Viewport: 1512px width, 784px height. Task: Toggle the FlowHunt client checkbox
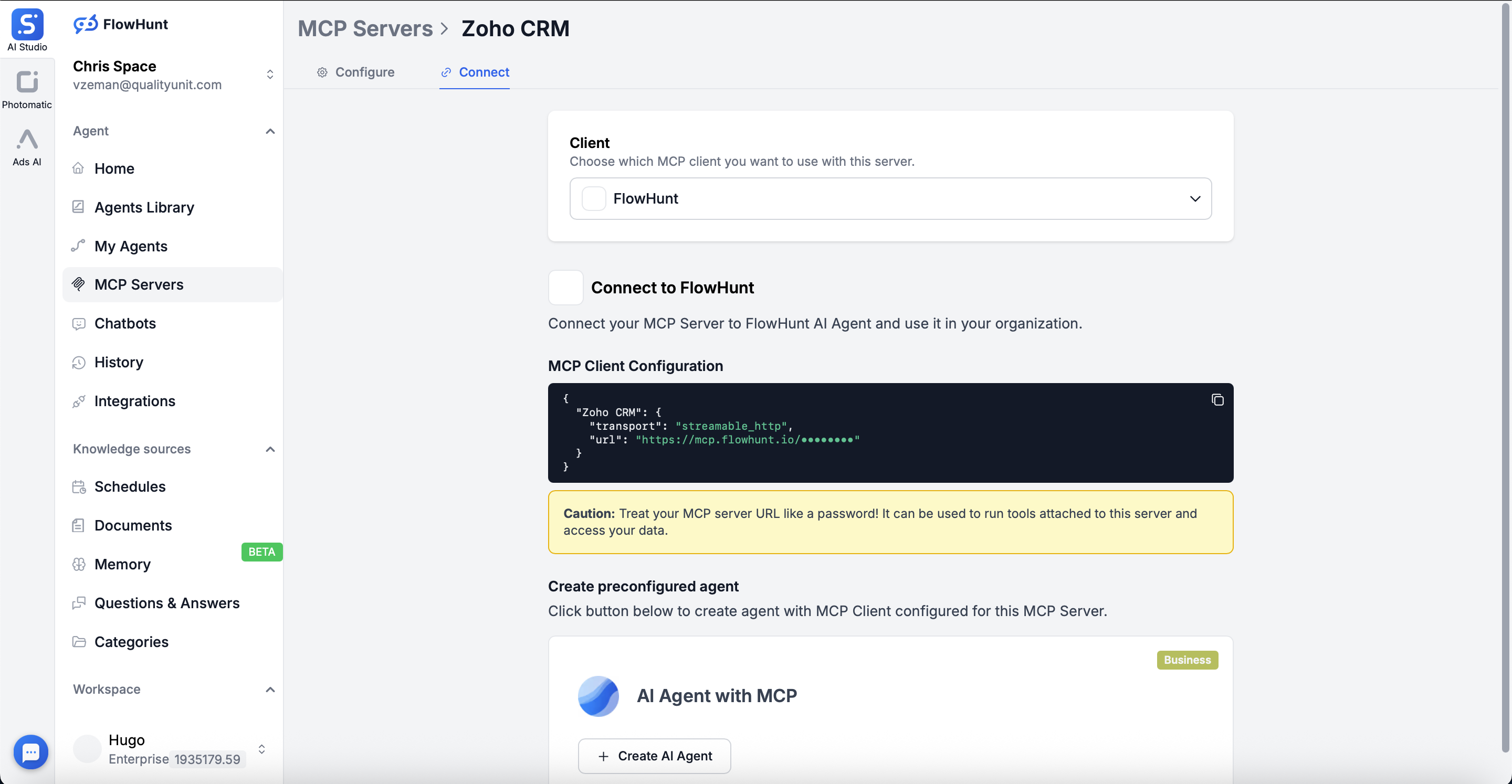(x=593, y=198)
